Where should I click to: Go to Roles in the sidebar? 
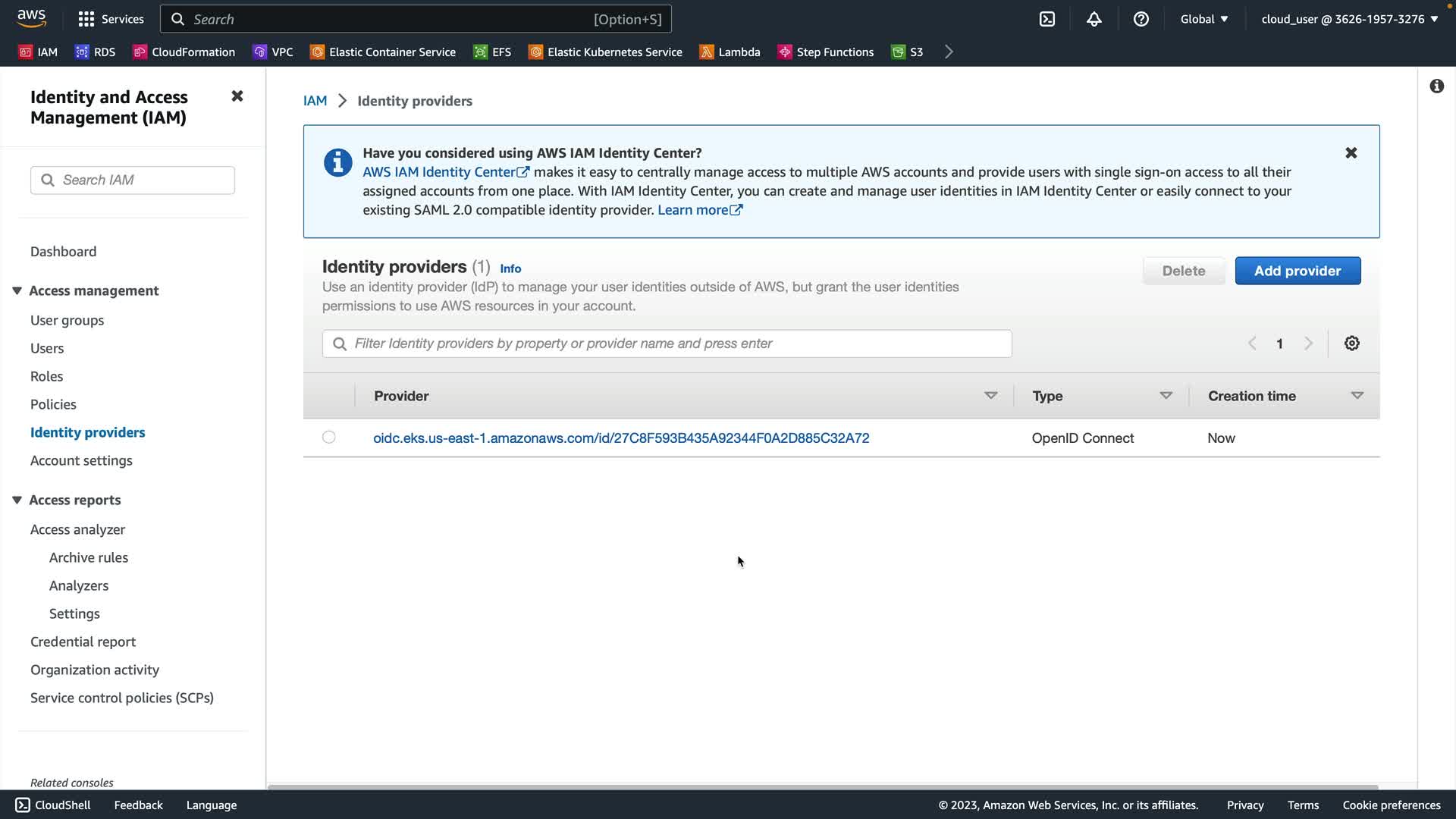click(46, 376)
